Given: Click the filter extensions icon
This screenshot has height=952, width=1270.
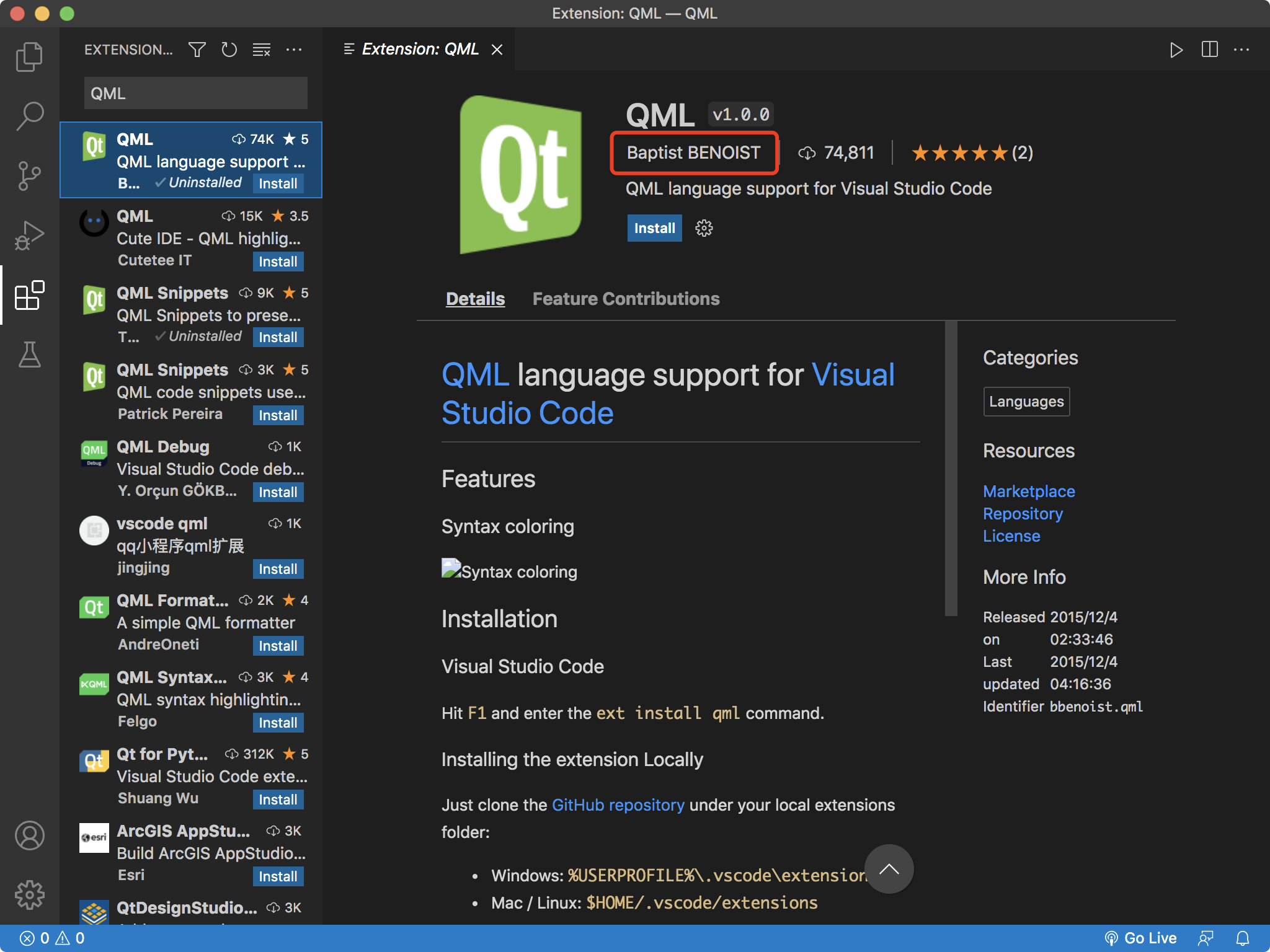Looking at the screenshot, I should 197,50.
